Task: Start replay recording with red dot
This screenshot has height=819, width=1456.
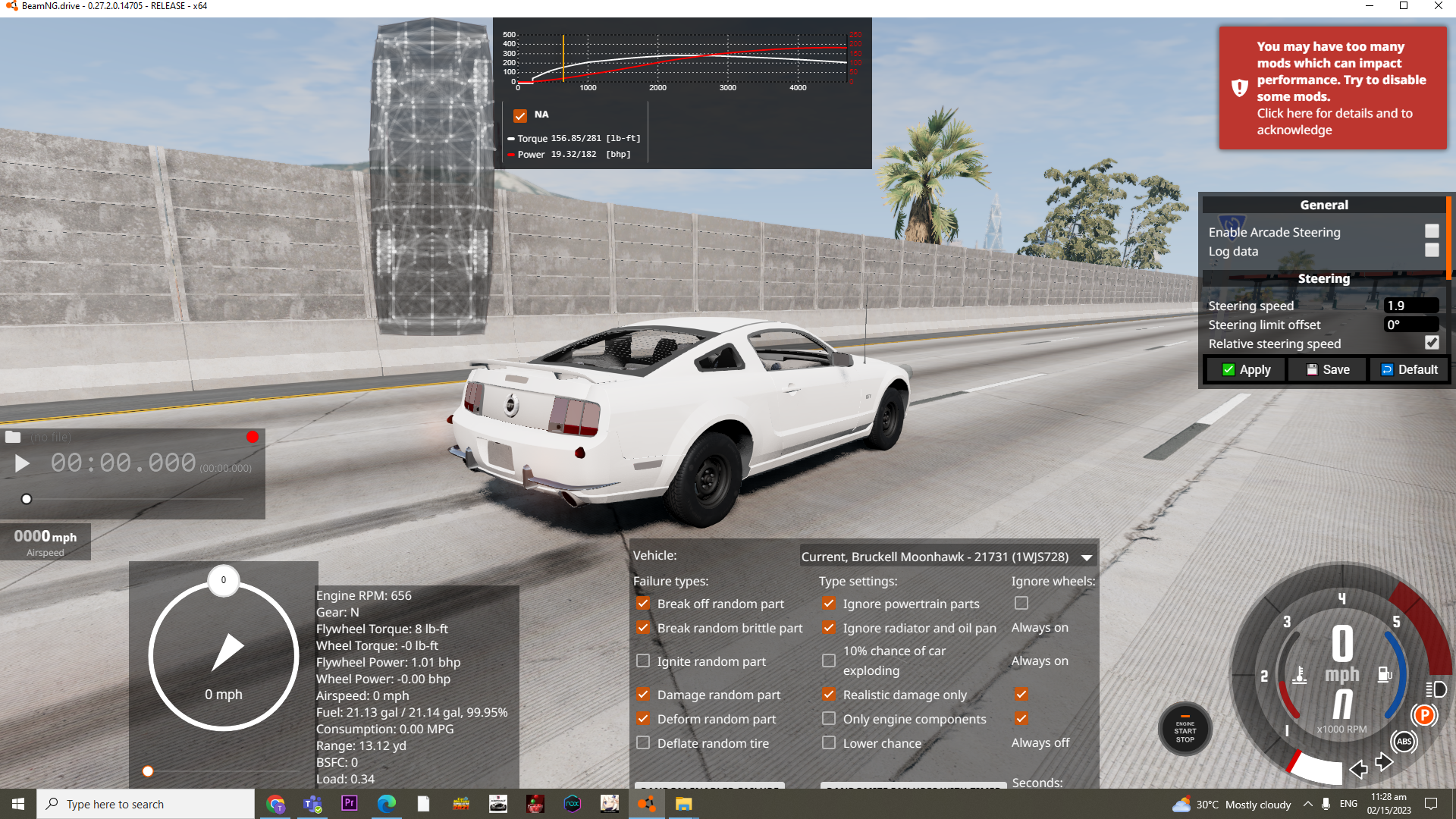Action: pos(253,437)
